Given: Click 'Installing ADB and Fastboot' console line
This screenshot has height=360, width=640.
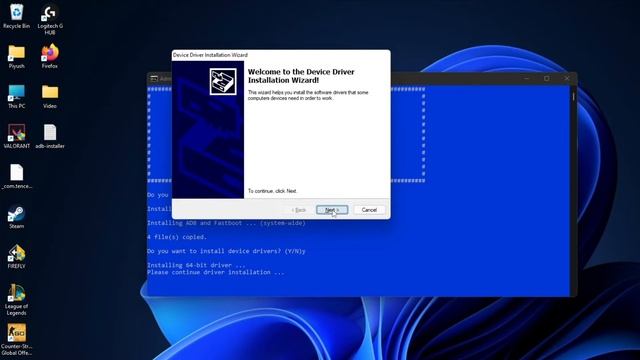Looking at the screenshot, I should pos(226,223).
